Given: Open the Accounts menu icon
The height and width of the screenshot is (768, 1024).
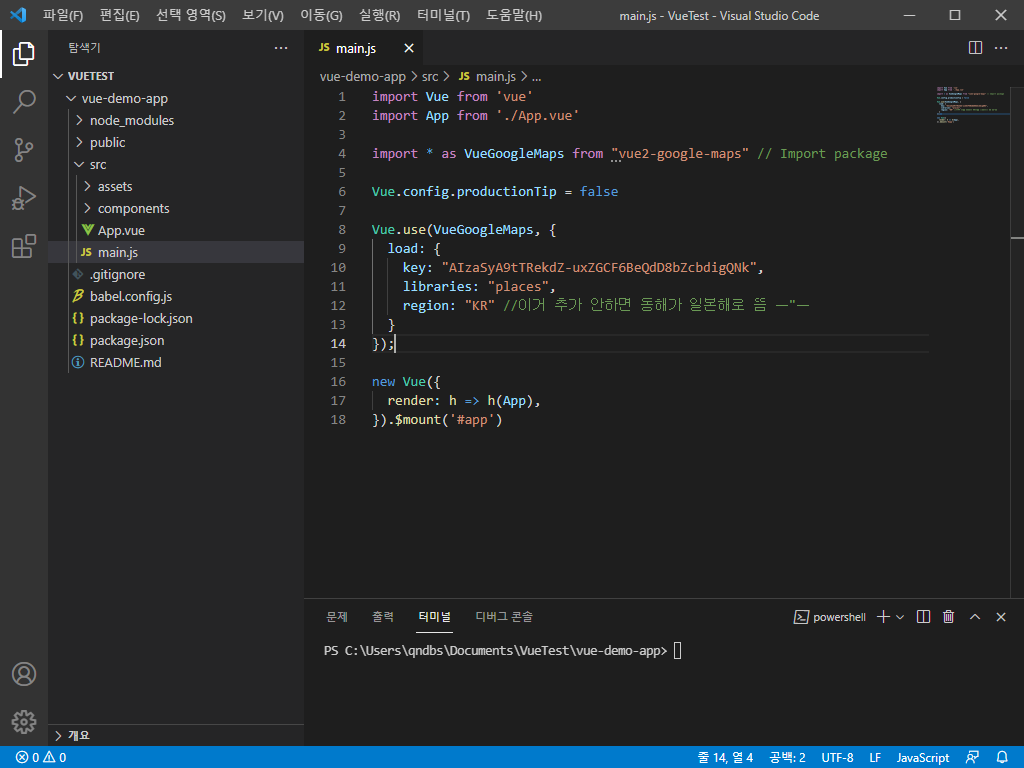Looking at the screenshot, I should pos(24,674).
